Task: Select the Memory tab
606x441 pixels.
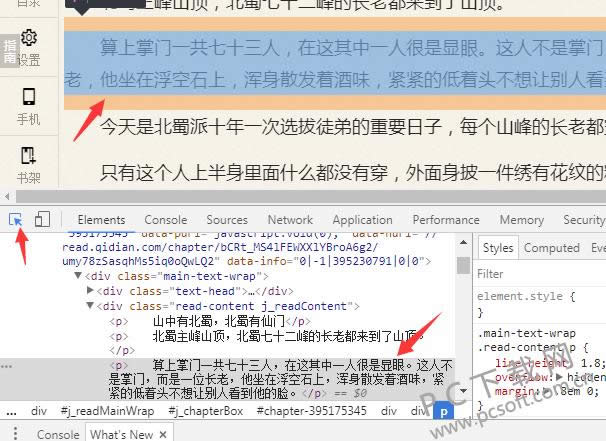Action: coord(521,220)
